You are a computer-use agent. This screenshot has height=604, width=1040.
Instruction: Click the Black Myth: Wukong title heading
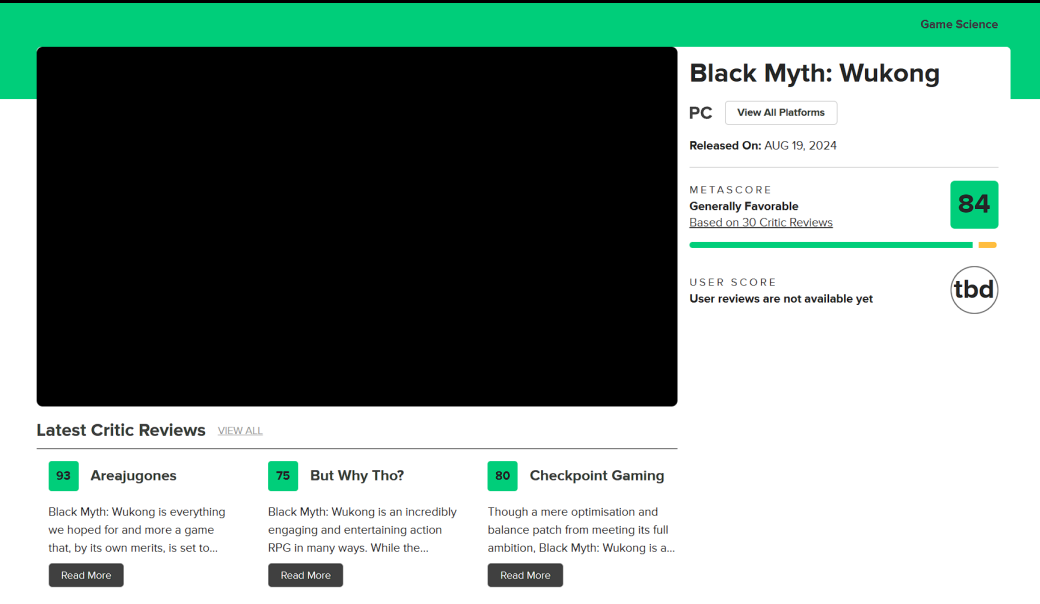814,74
